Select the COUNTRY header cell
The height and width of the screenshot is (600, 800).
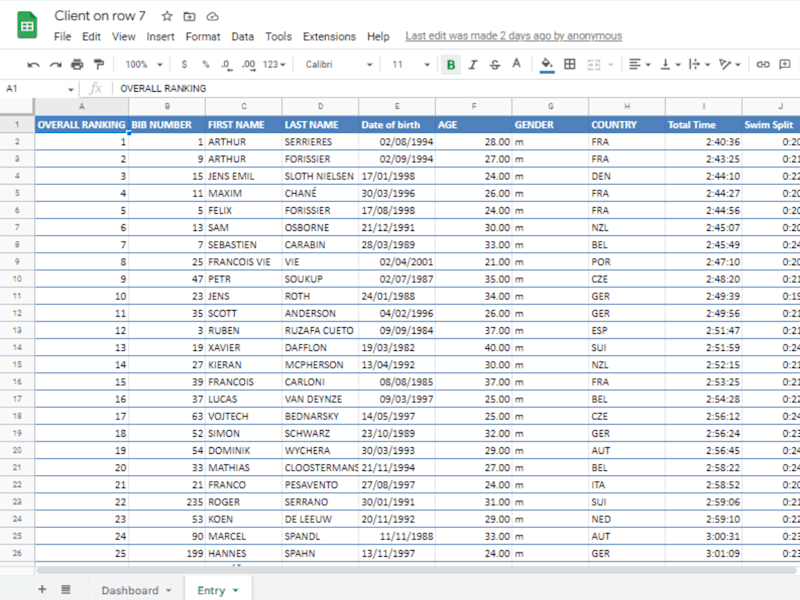[x=627, y=125]
